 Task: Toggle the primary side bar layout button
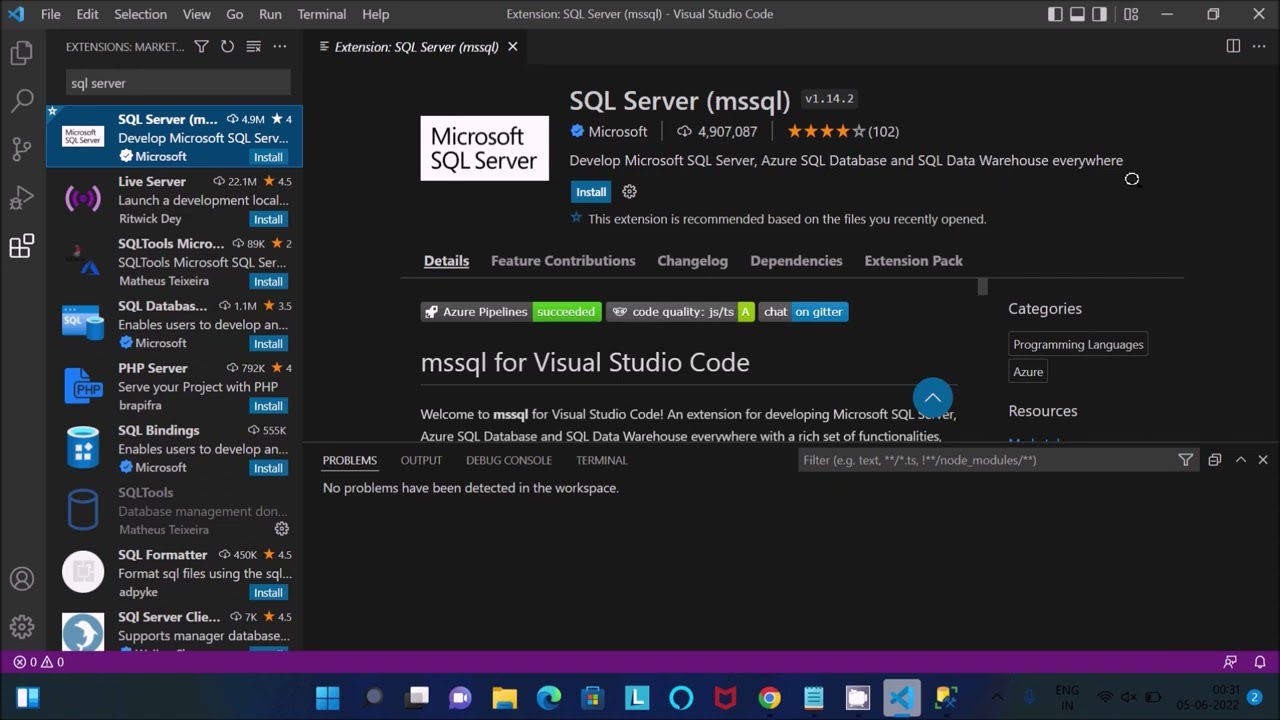tap(1055, 14)
